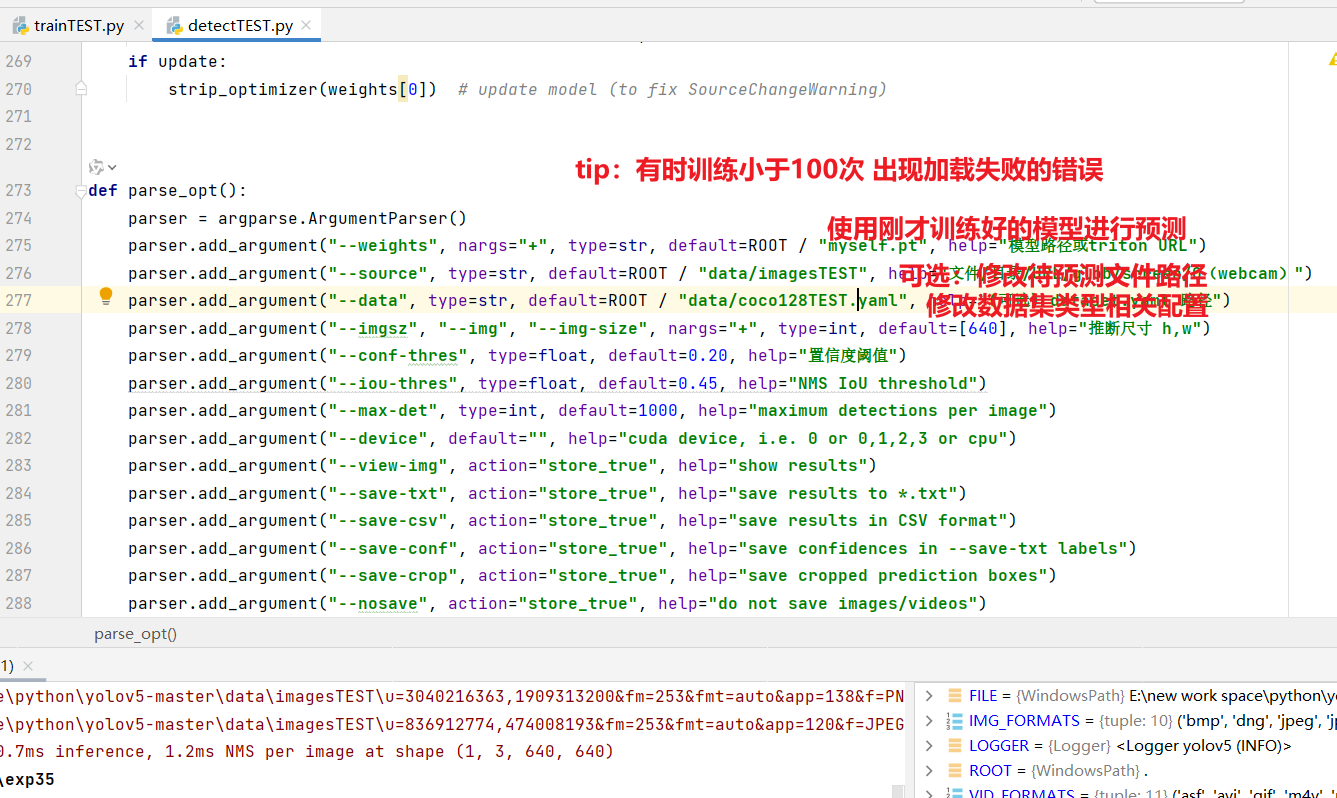
Task: Click the "--view-img" argument string
Action: pos(388,465)
